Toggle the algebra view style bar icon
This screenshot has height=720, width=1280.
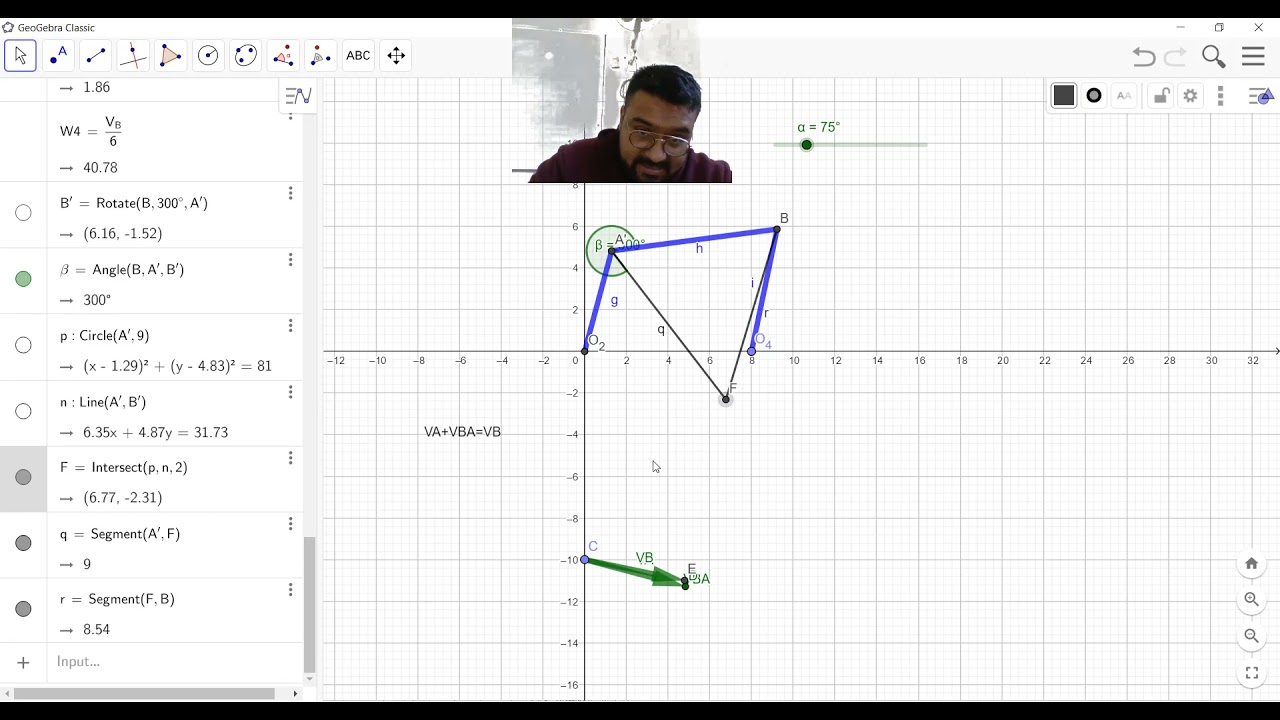298,96
